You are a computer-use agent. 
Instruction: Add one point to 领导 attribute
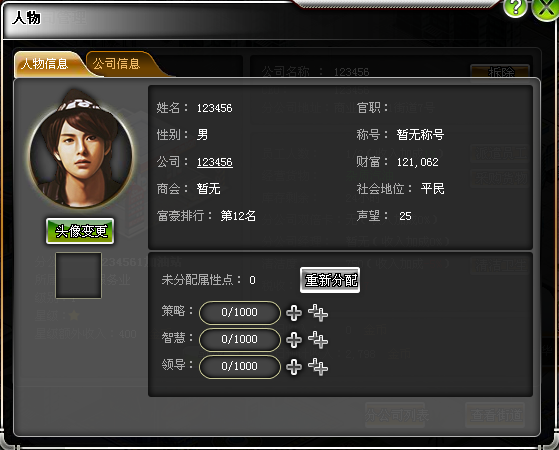(x=294, y=367)
